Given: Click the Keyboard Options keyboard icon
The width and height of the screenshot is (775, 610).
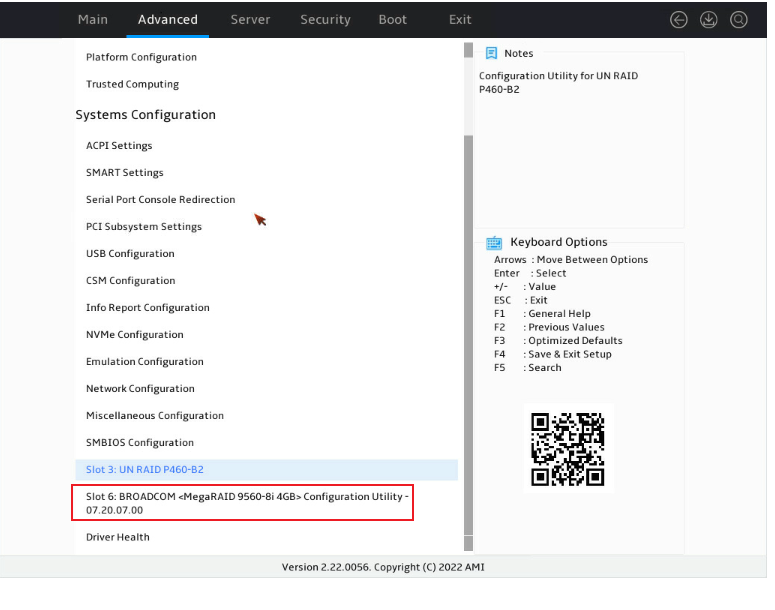Looking at the screenshot, I should click(x=494, y=242).
